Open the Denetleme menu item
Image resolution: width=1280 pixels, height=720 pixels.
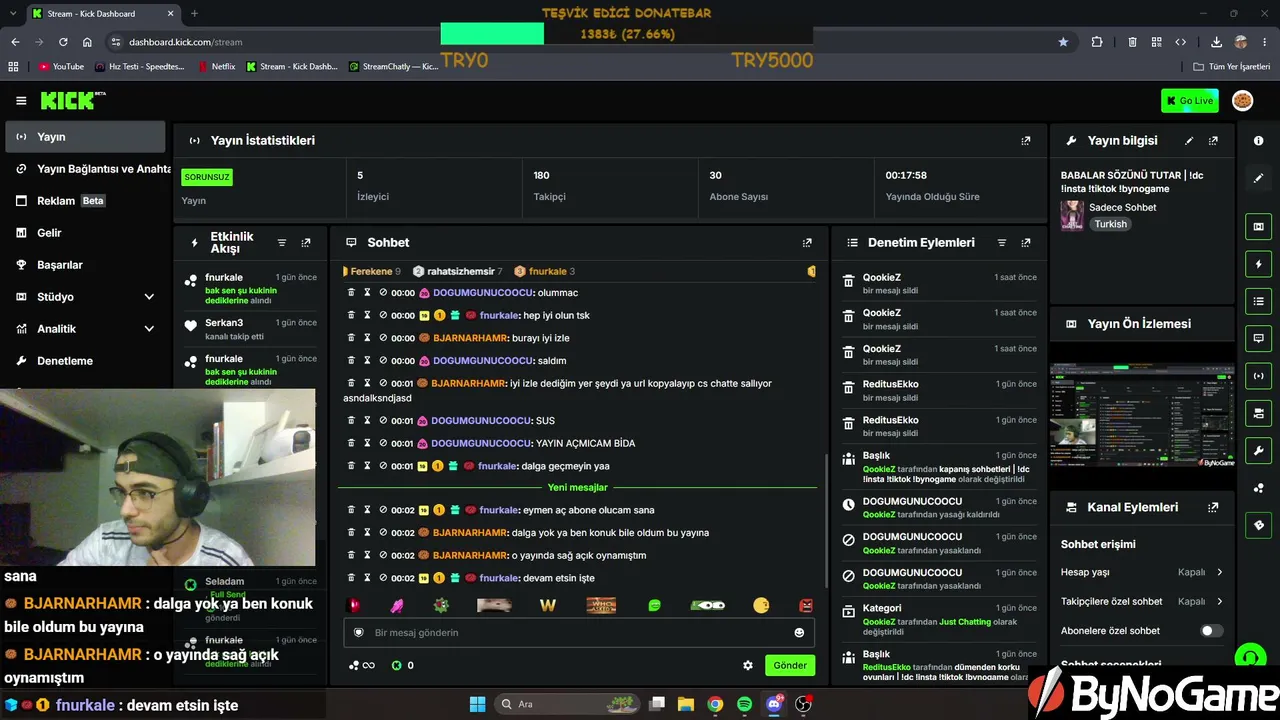85,361
